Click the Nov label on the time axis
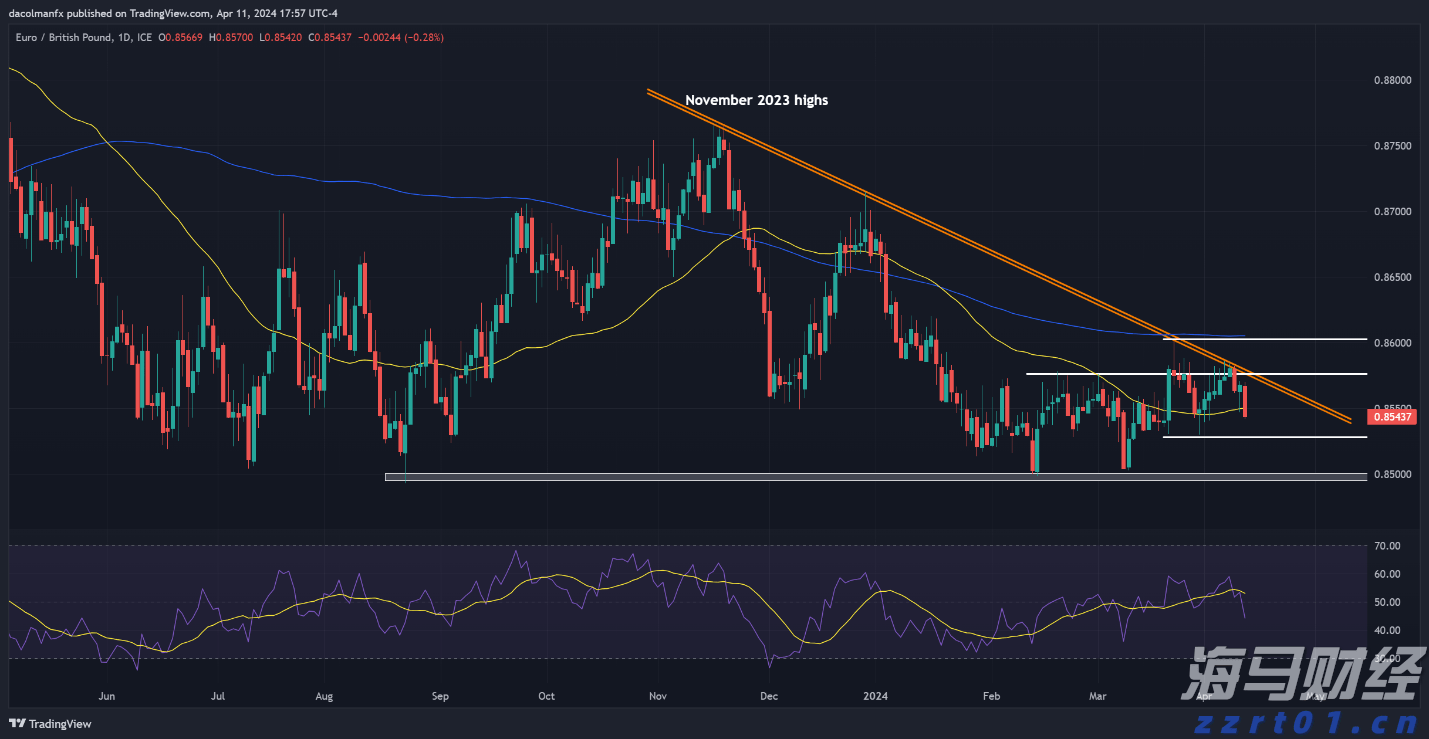The height and width of the screenshot is (739, 1429). (x=656, y=695)
